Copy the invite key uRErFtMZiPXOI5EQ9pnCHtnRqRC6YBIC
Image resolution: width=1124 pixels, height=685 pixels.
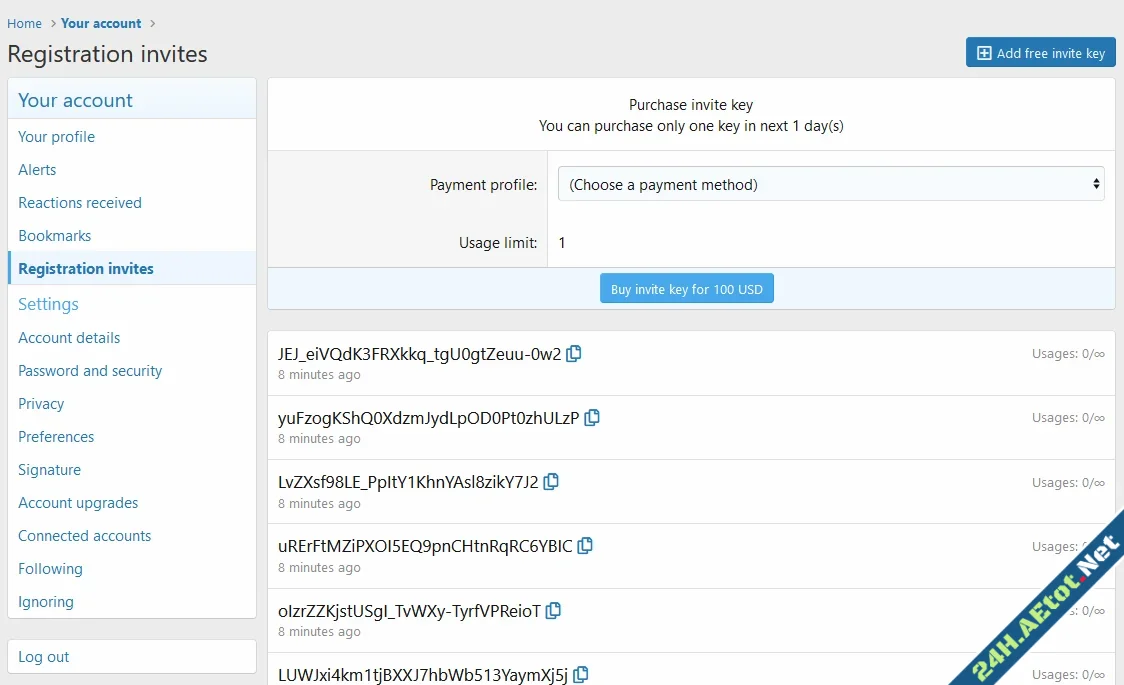(585, 545)
